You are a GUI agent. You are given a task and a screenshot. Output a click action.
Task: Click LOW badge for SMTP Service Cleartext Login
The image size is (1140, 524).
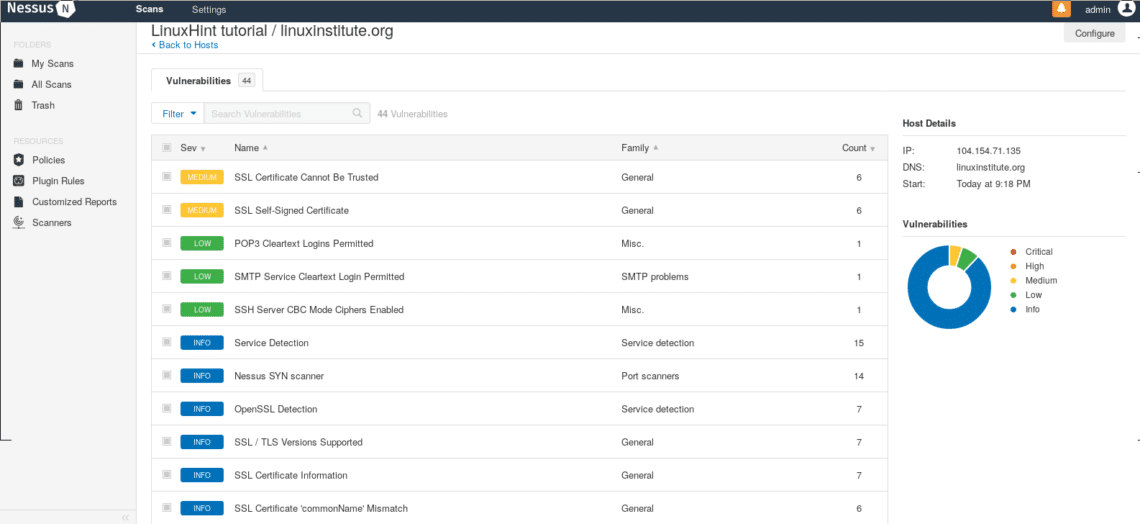point(202,277)
